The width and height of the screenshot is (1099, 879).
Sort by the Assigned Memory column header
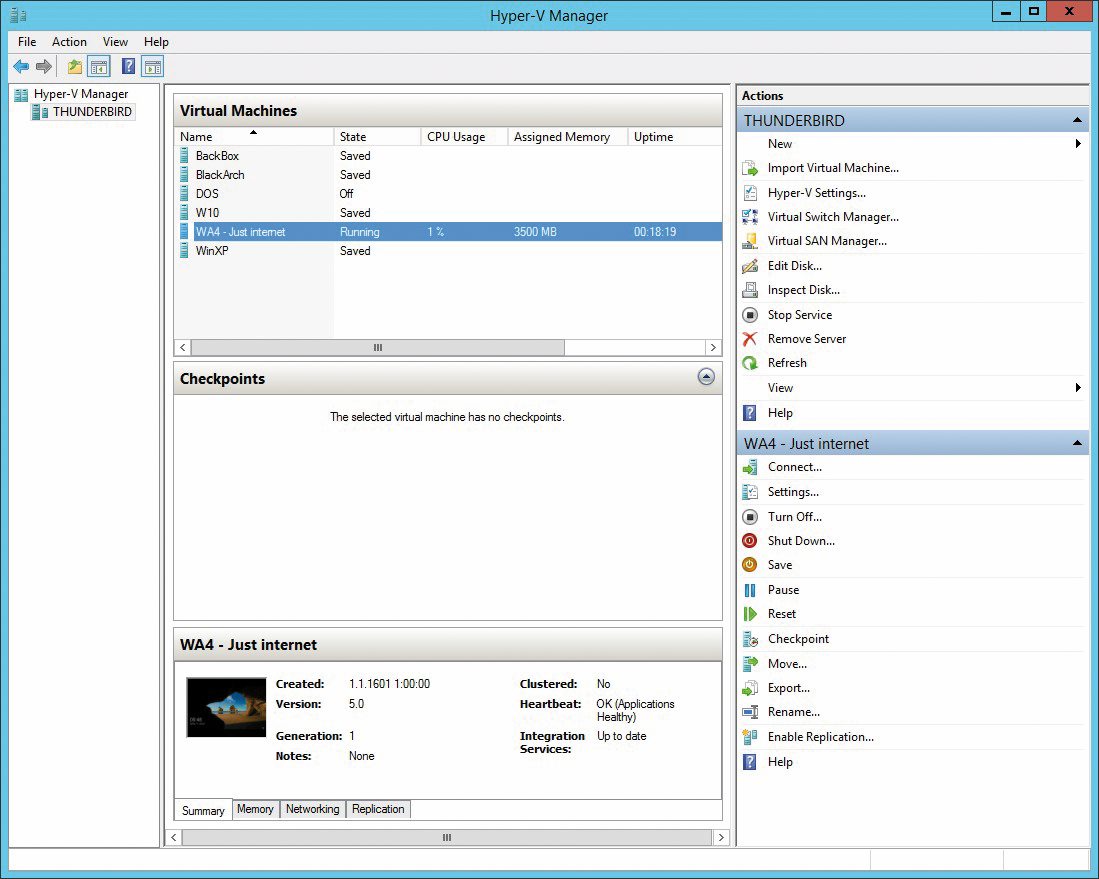tap(568, 137)
